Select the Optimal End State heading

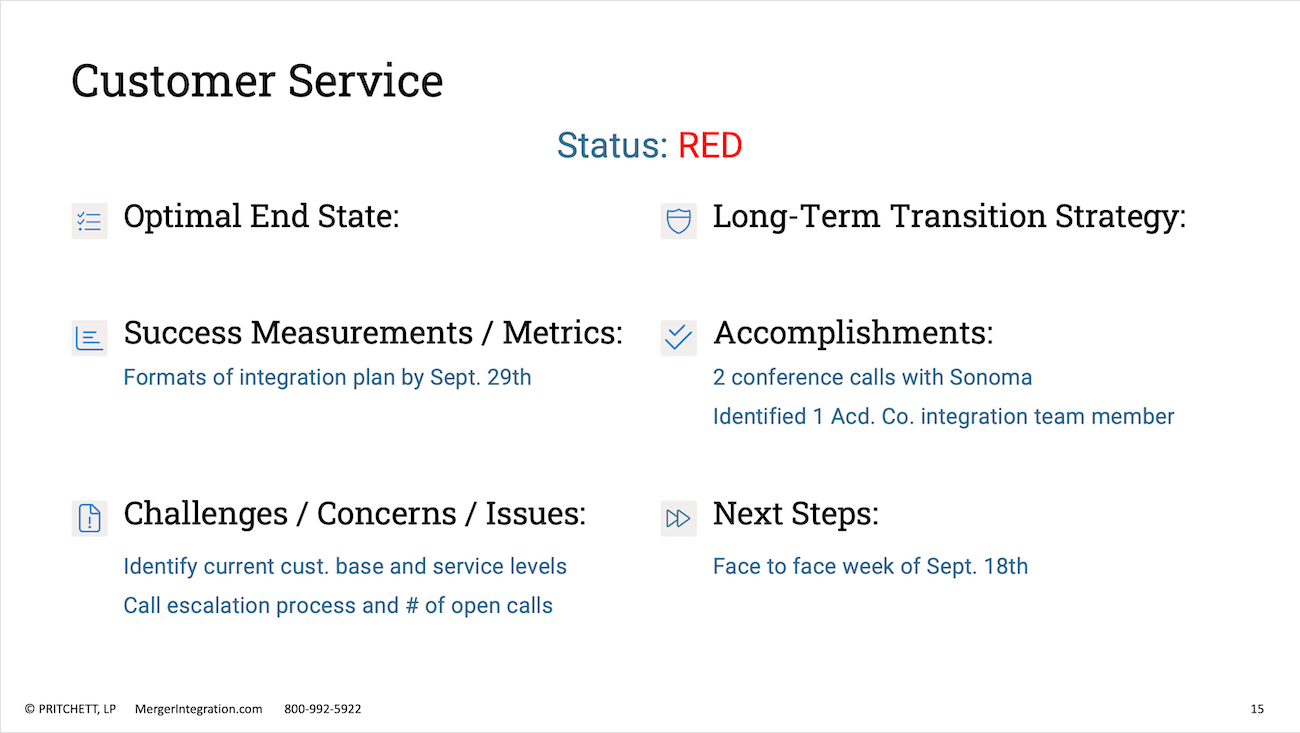261,216
